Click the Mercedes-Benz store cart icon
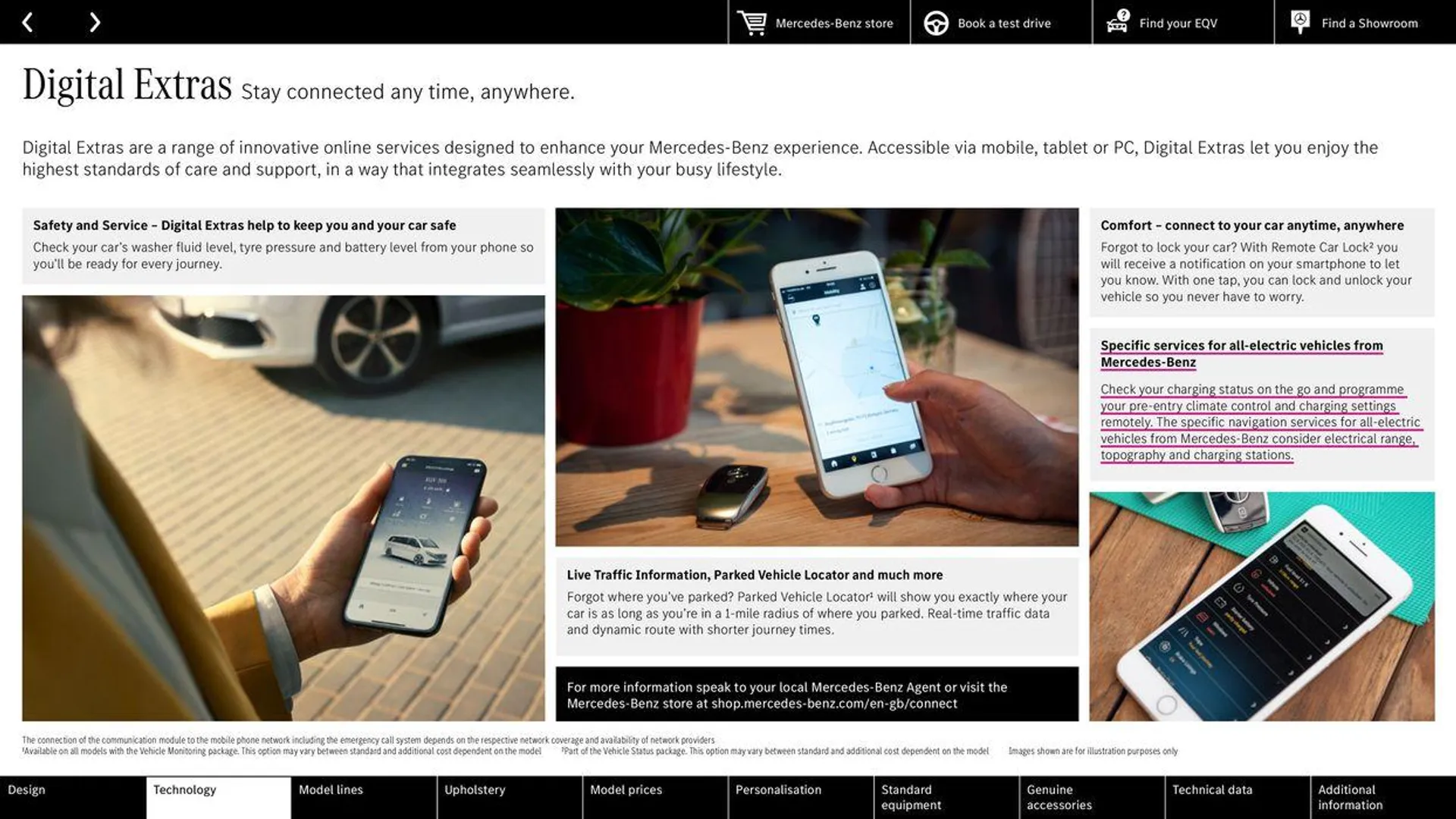 pyautogui.click(x=750, y=22)
